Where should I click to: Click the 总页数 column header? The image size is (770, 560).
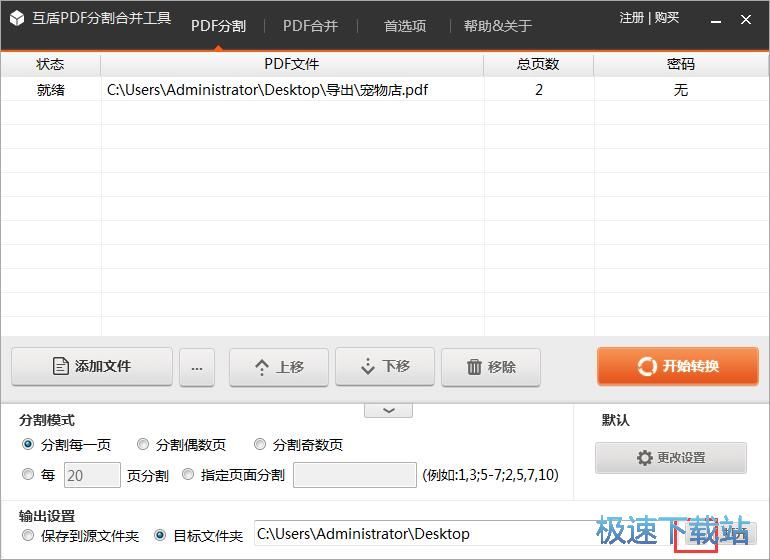(x=538, y=64)
